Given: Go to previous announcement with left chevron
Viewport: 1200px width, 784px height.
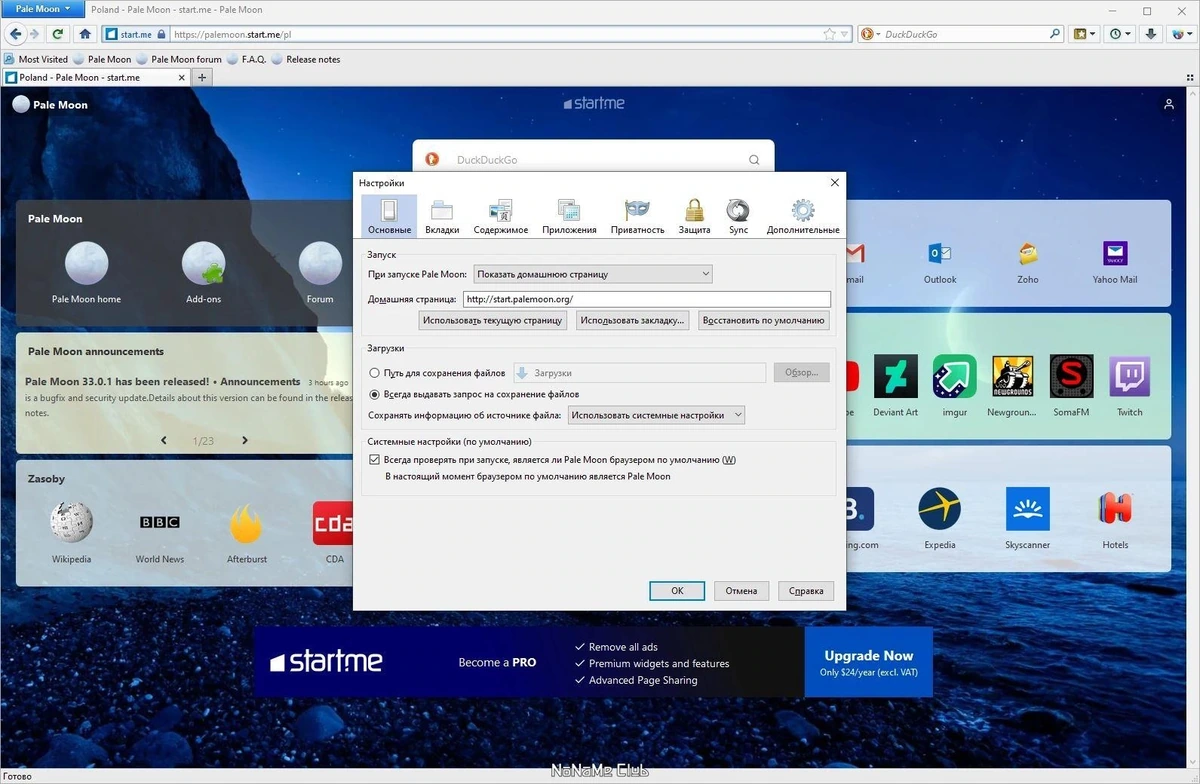Looking at the screenshot, I should coord(165,440).
